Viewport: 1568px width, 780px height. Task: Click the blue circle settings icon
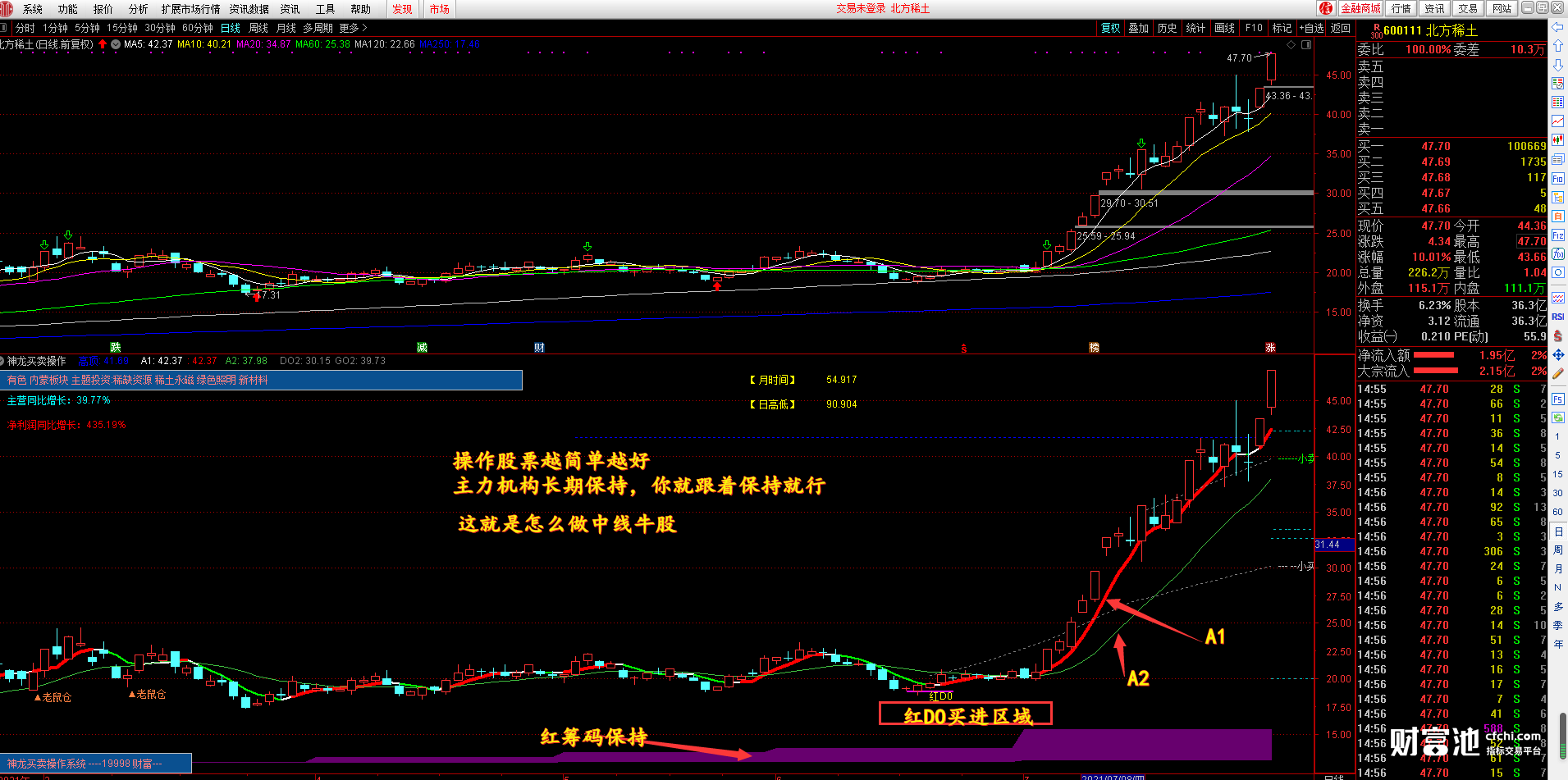coord(1558,273)
